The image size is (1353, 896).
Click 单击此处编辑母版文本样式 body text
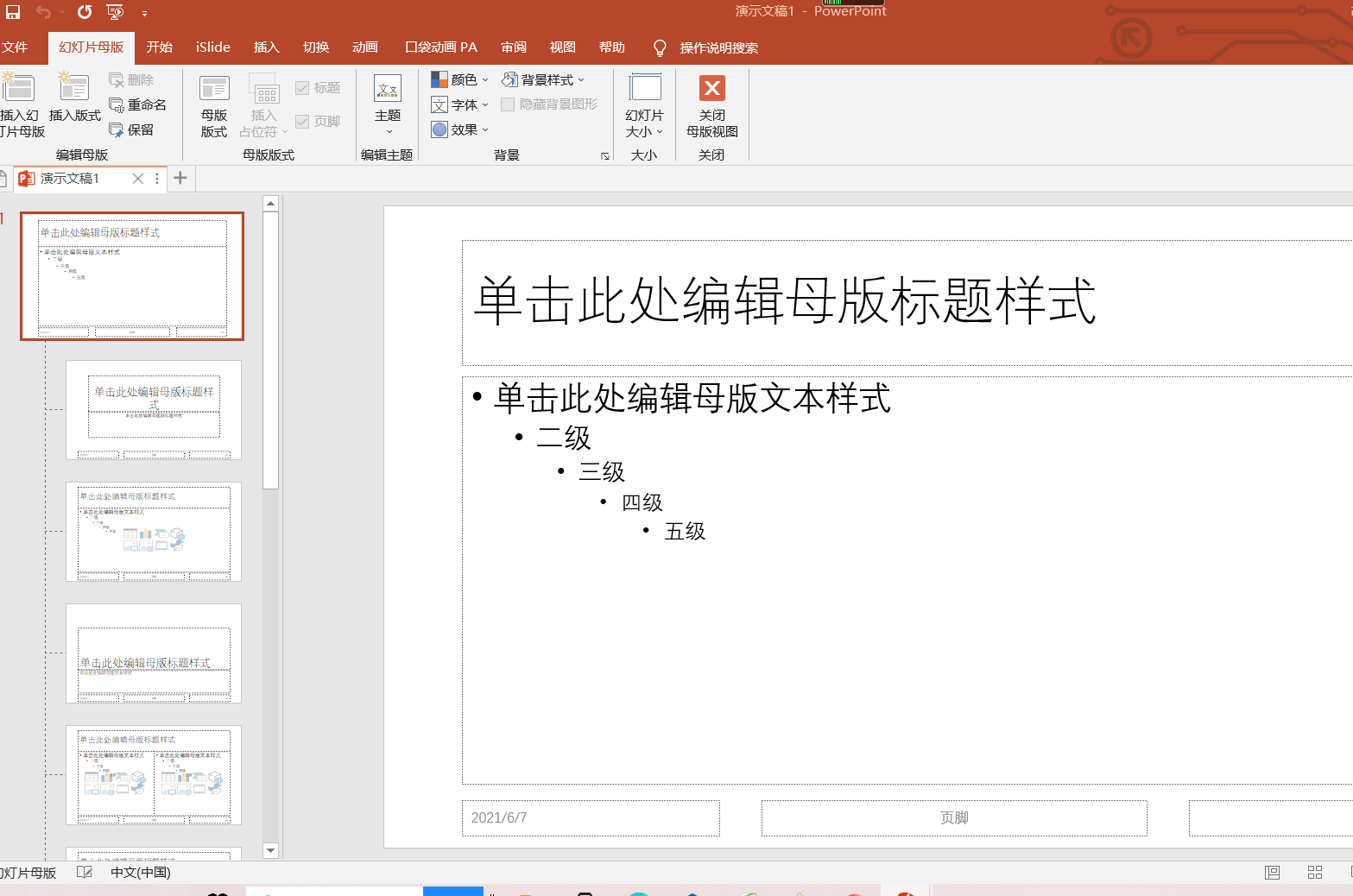692,398
